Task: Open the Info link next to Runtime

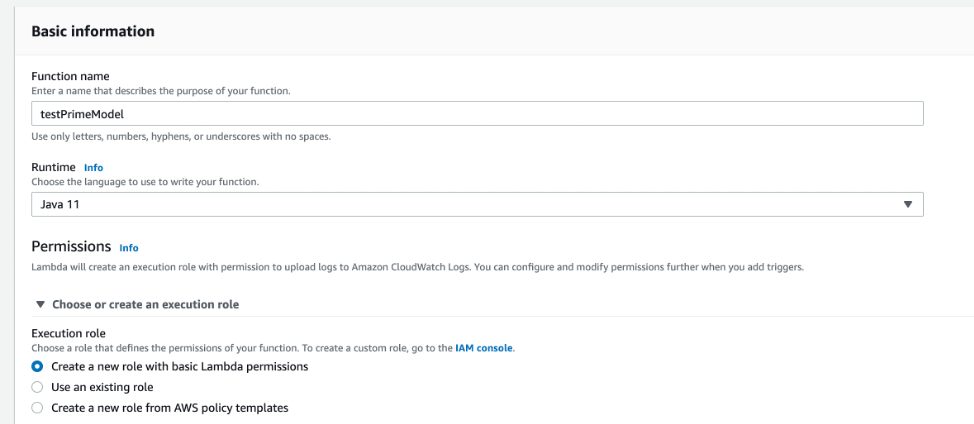Action: [x=93, y=167]
